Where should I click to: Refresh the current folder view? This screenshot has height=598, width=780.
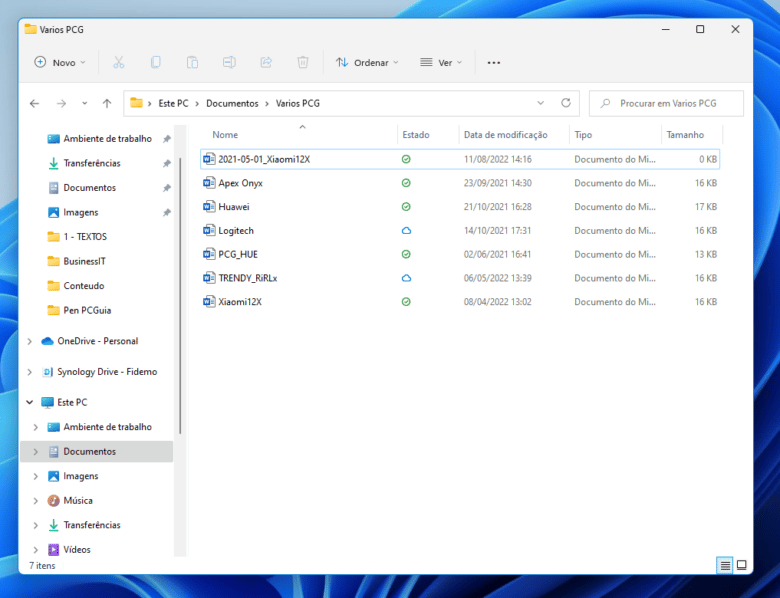[x=566, y=103]
